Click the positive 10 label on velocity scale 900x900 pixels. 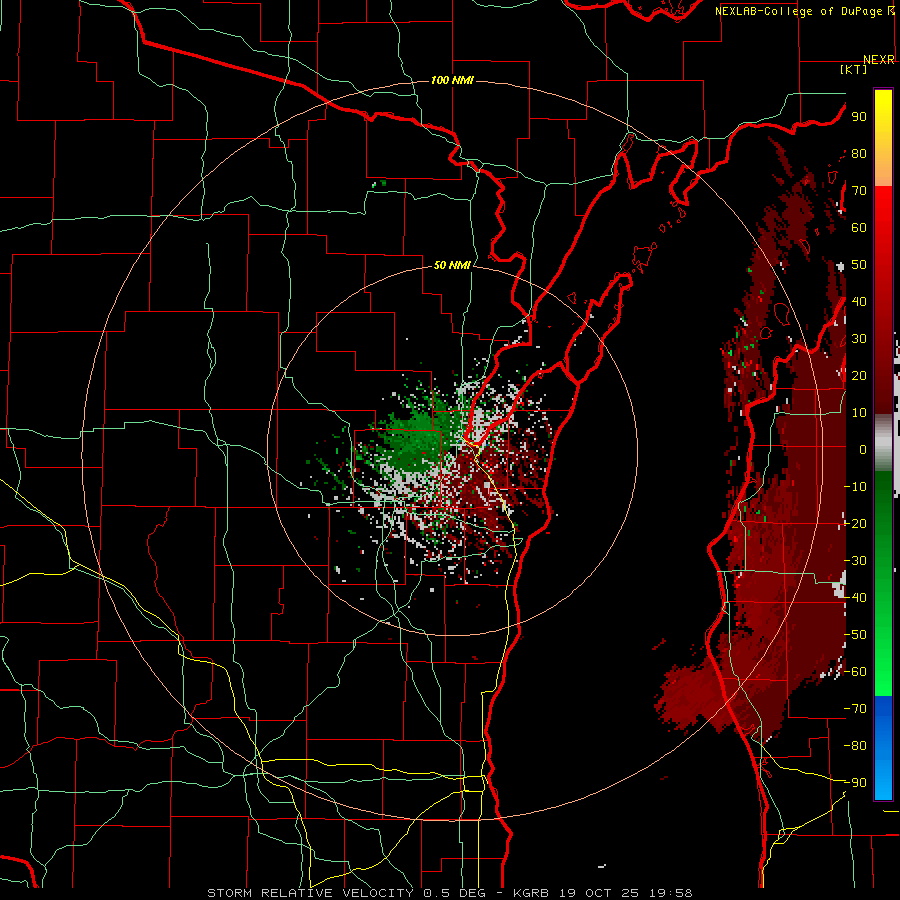coord(859,413)
